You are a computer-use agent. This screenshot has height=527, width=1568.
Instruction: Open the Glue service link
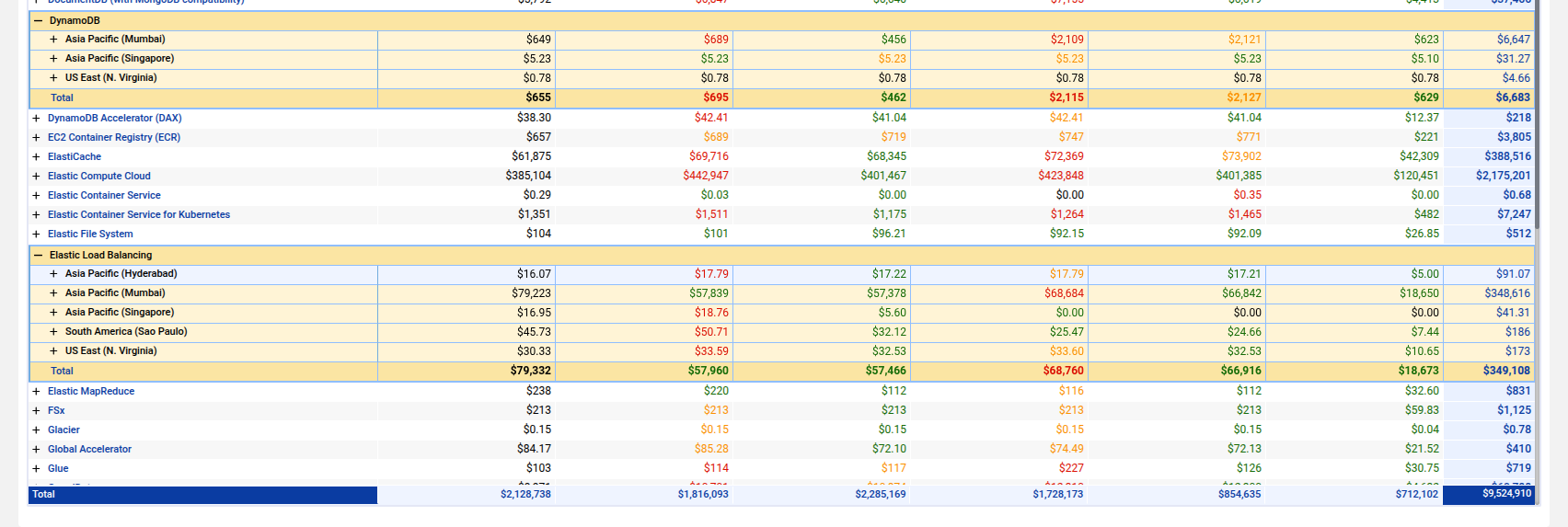tap(58, 468)
